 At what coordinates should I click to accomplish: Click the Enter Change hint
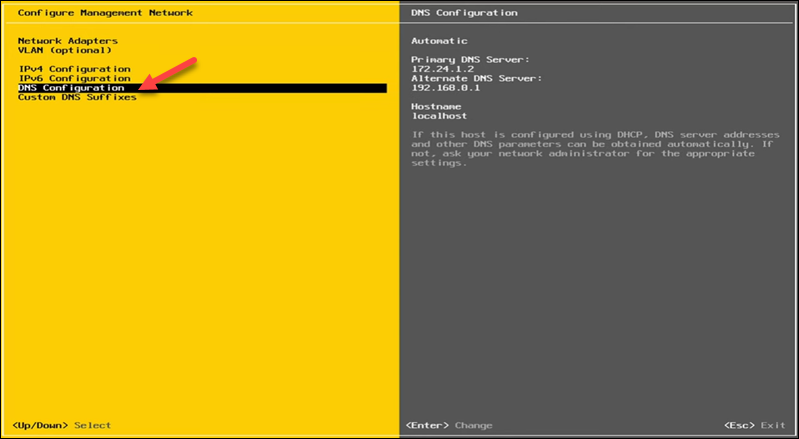[x=449, y=425]
